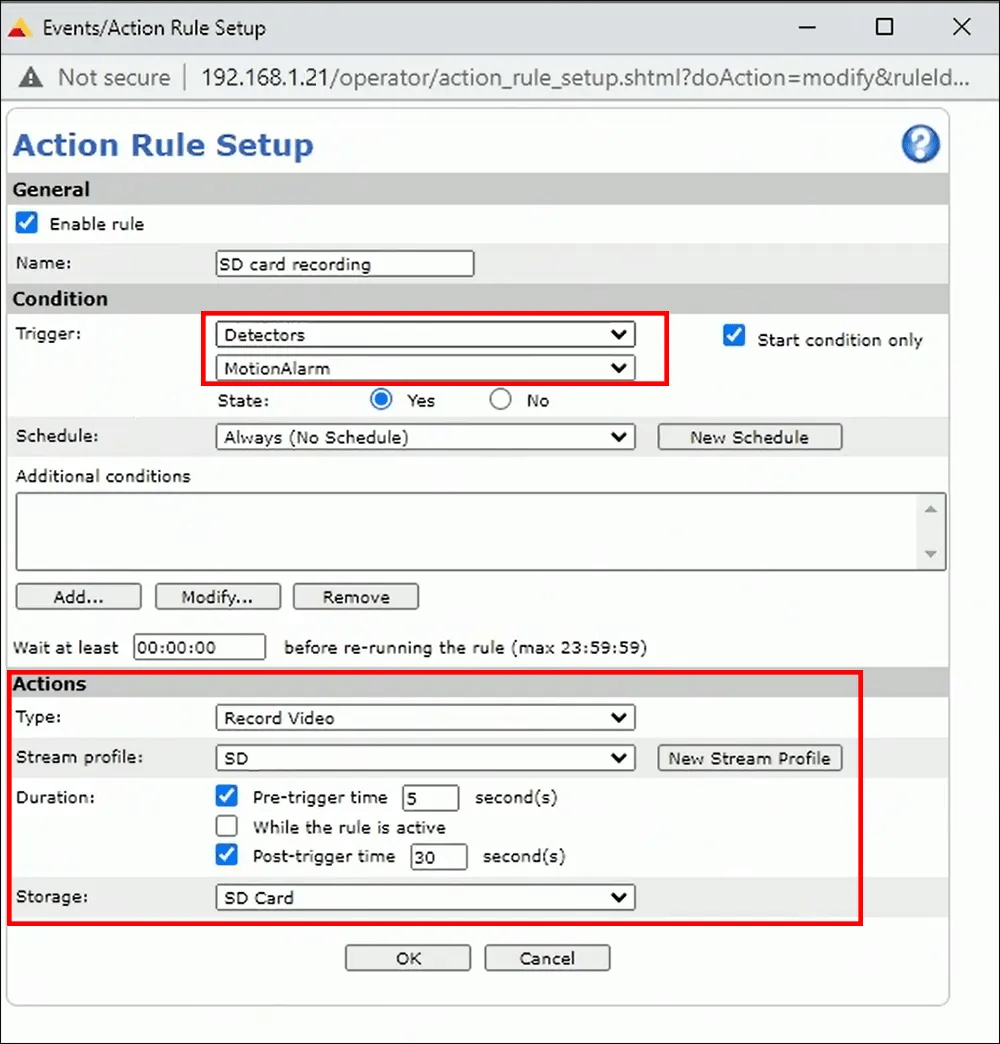Open the Trigger type dropdown showing Detectors
The image size is (1000, 1044).
[x=425, y=334]
